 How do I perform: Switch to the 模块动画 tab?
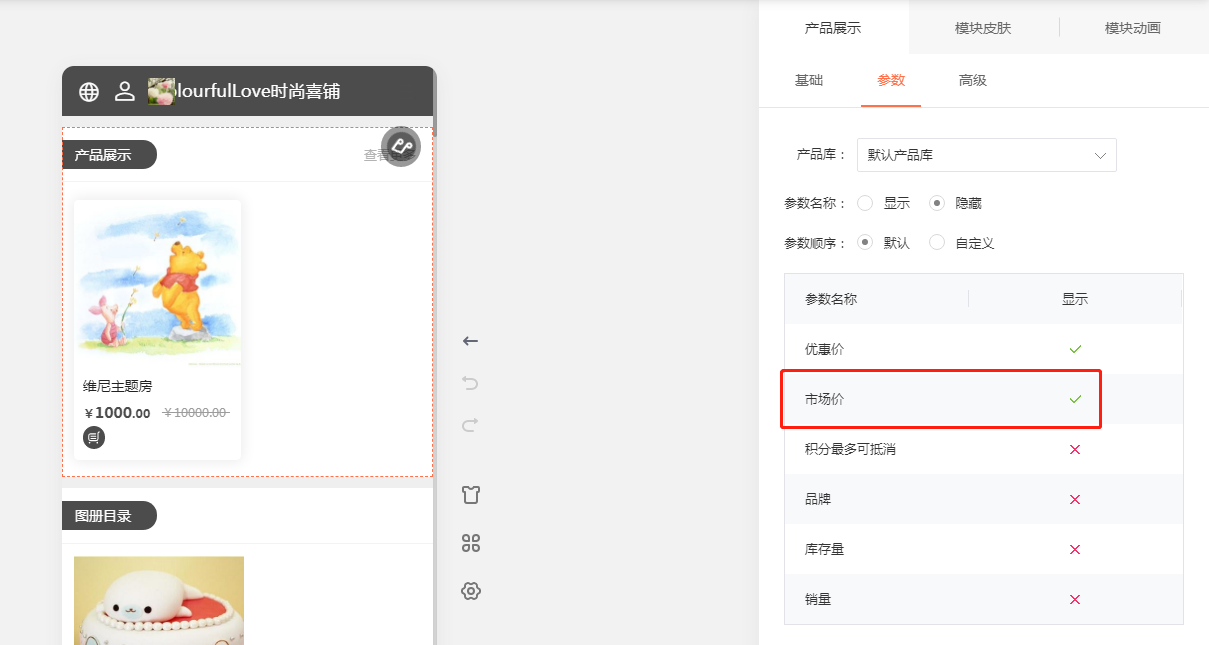point(1133,28)
